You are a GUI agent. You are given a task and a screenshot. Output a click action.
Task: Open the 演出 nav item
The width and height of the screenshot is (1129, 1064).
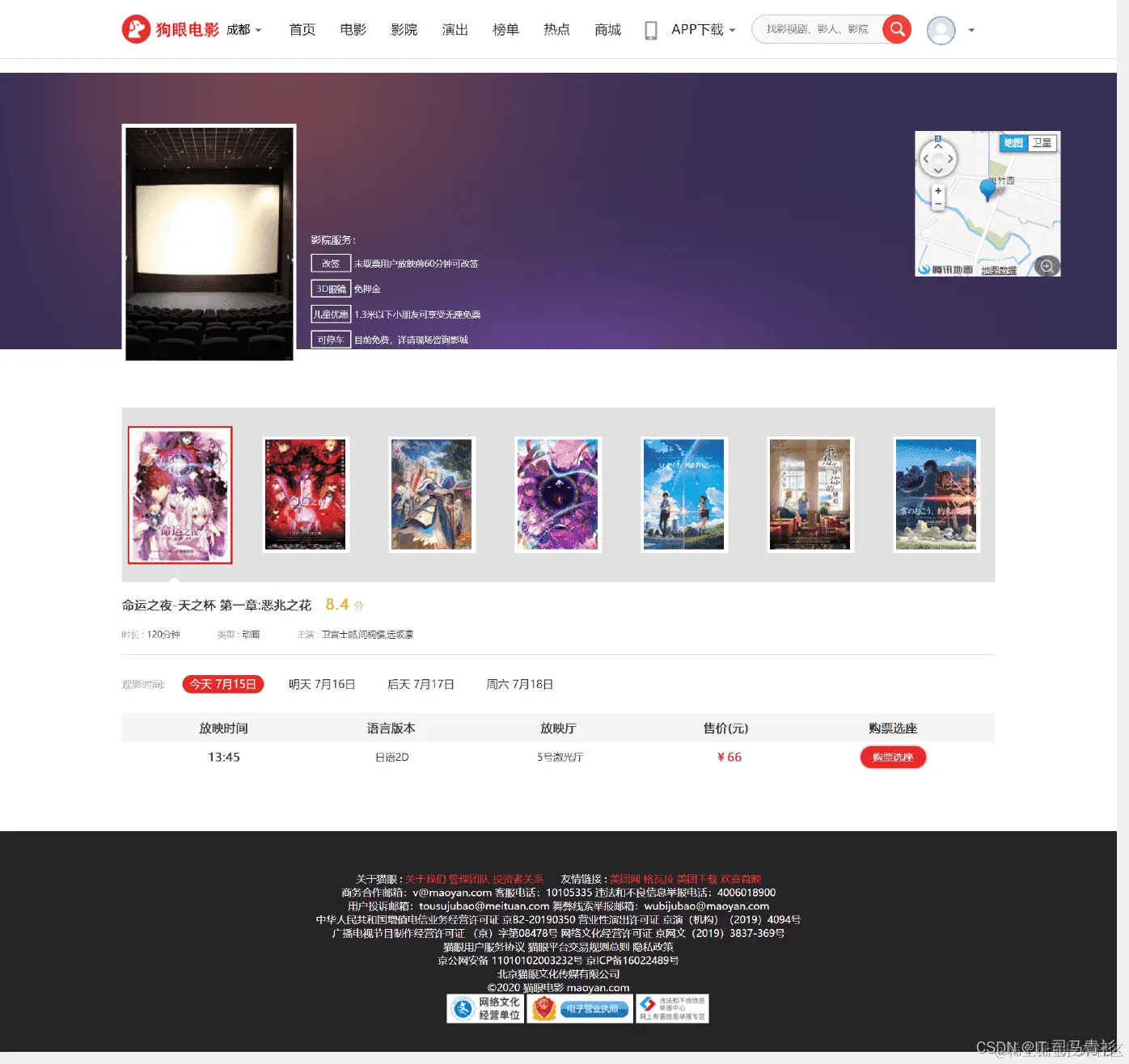(455, 30)
